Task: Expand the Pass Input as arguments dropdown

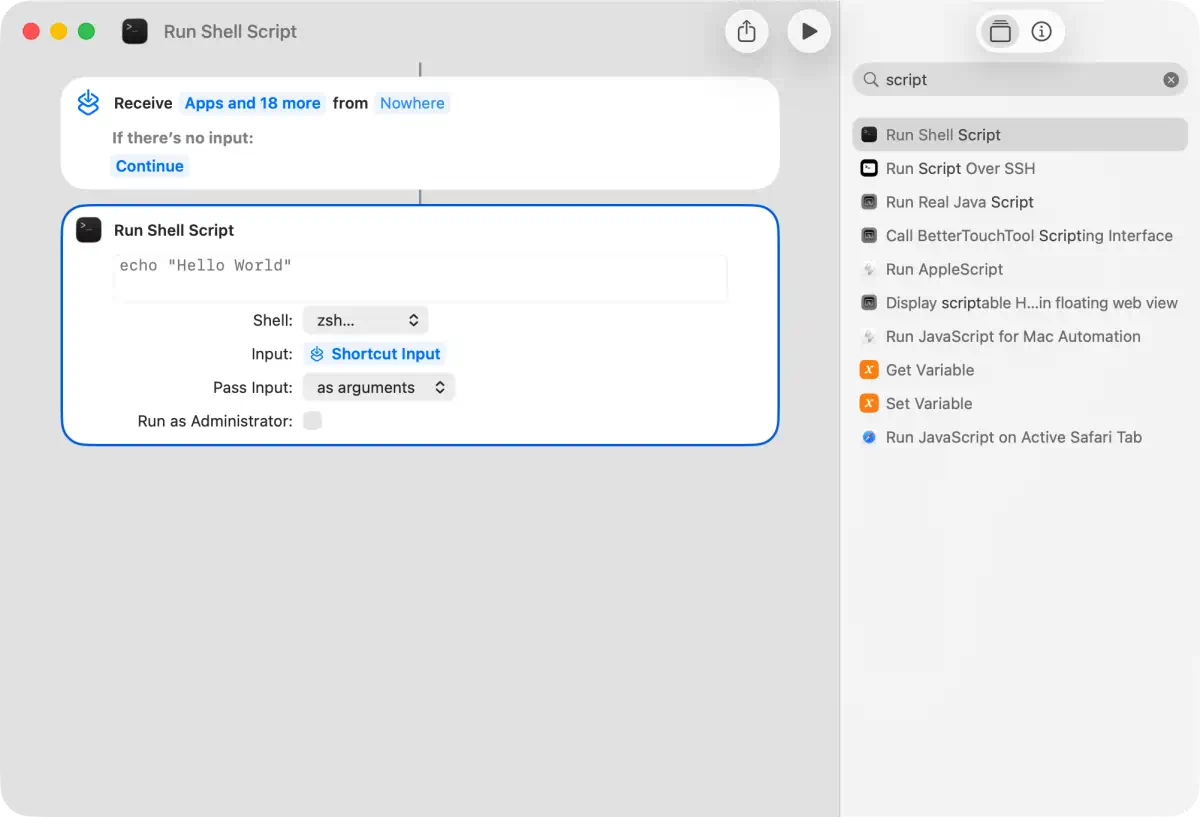Action: tap(379, 388)
